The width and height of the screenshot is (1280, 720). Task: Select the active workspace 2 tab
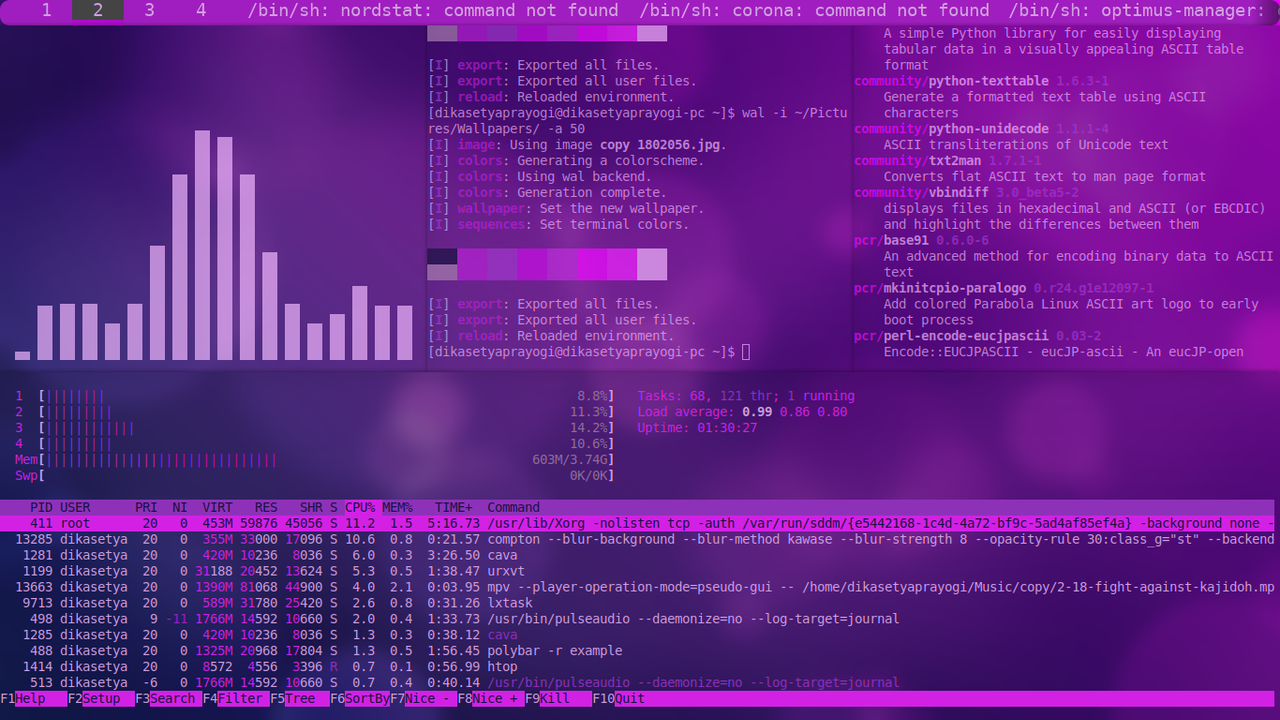coord(98,10)
